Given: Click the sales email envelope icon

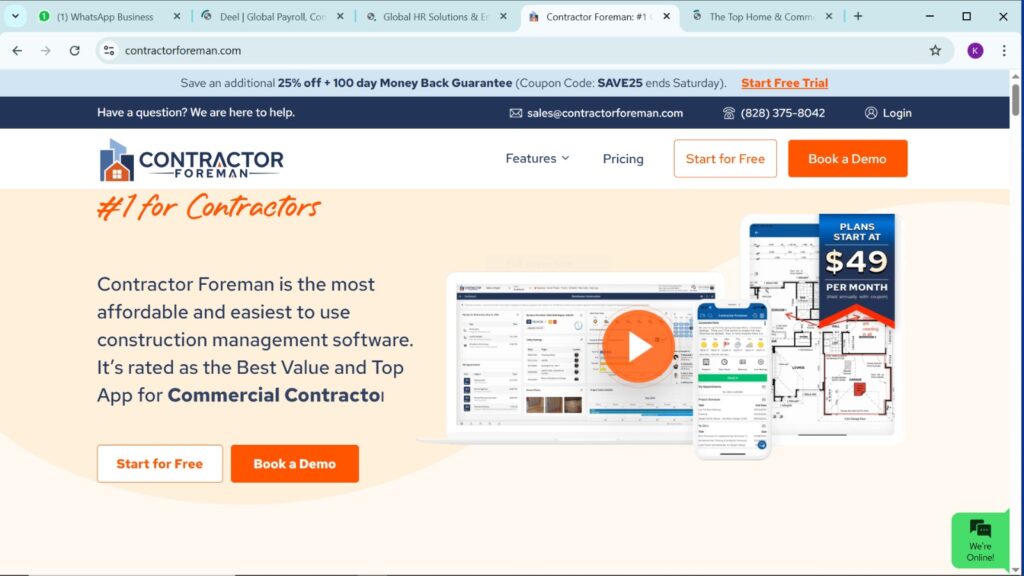Looking at the screenshot, I should tap(515, 113).
